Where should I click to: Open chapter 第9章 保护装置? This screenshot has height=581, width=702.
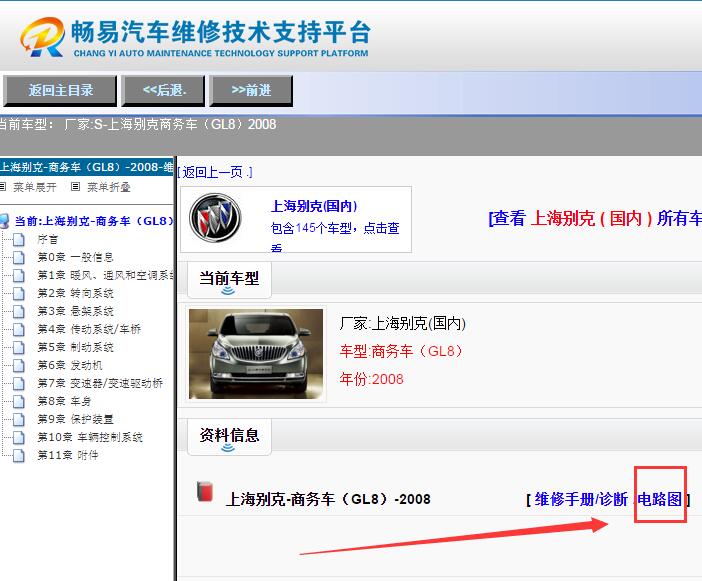click(75, 419)
